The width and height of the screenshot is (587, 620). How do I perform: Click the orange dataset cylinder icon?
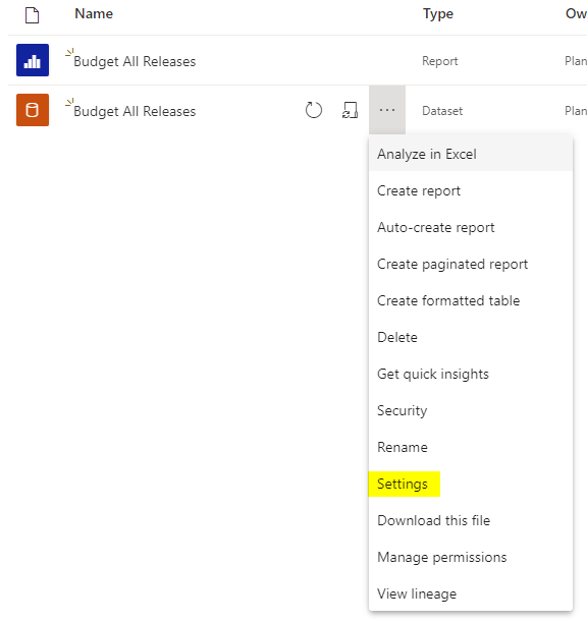(32, 110)
